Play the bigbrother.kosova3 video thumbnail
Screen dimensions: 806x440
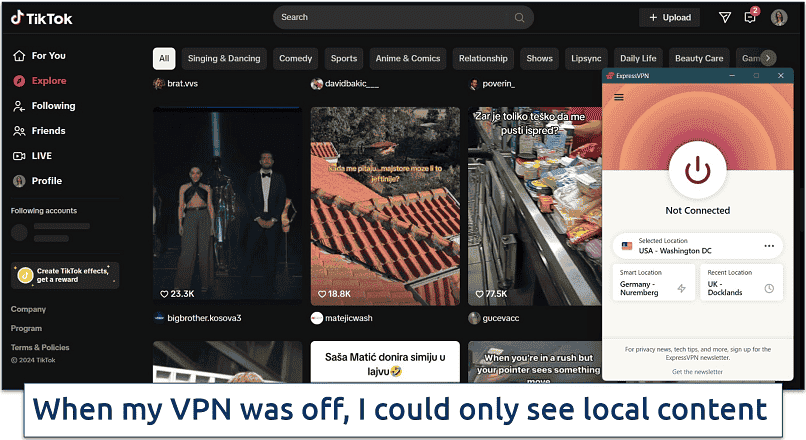coord(228,206)
